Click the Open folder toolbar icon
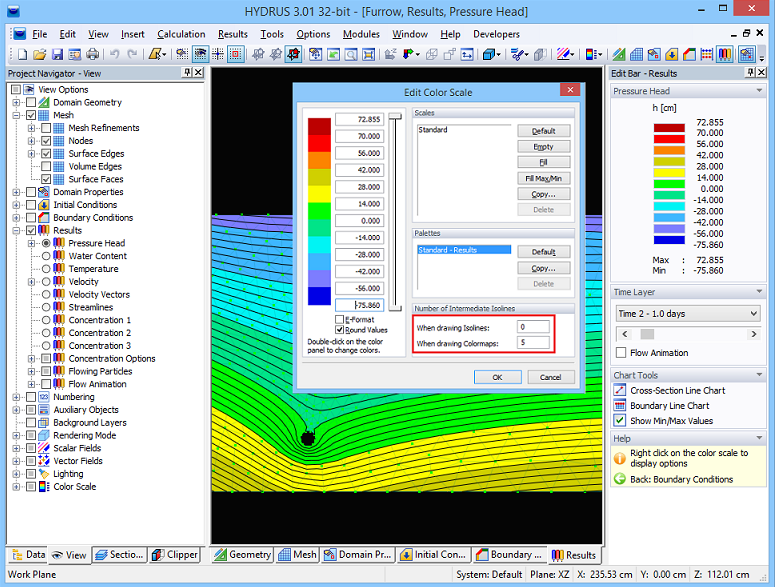This screenshot has height=587, width=775. [x=40, y=54]
